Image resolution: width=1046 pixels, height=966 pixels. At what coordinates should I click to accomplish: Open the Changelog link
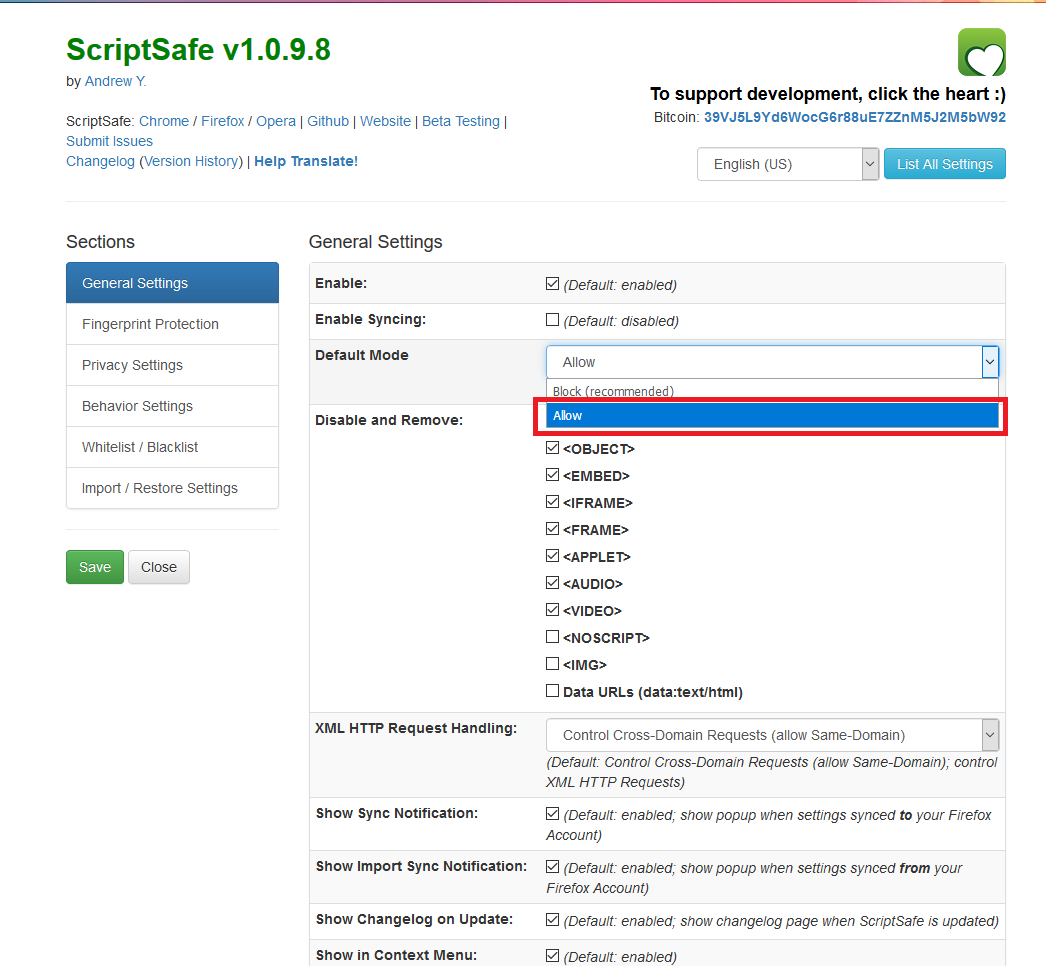click(x=100, y=161)
